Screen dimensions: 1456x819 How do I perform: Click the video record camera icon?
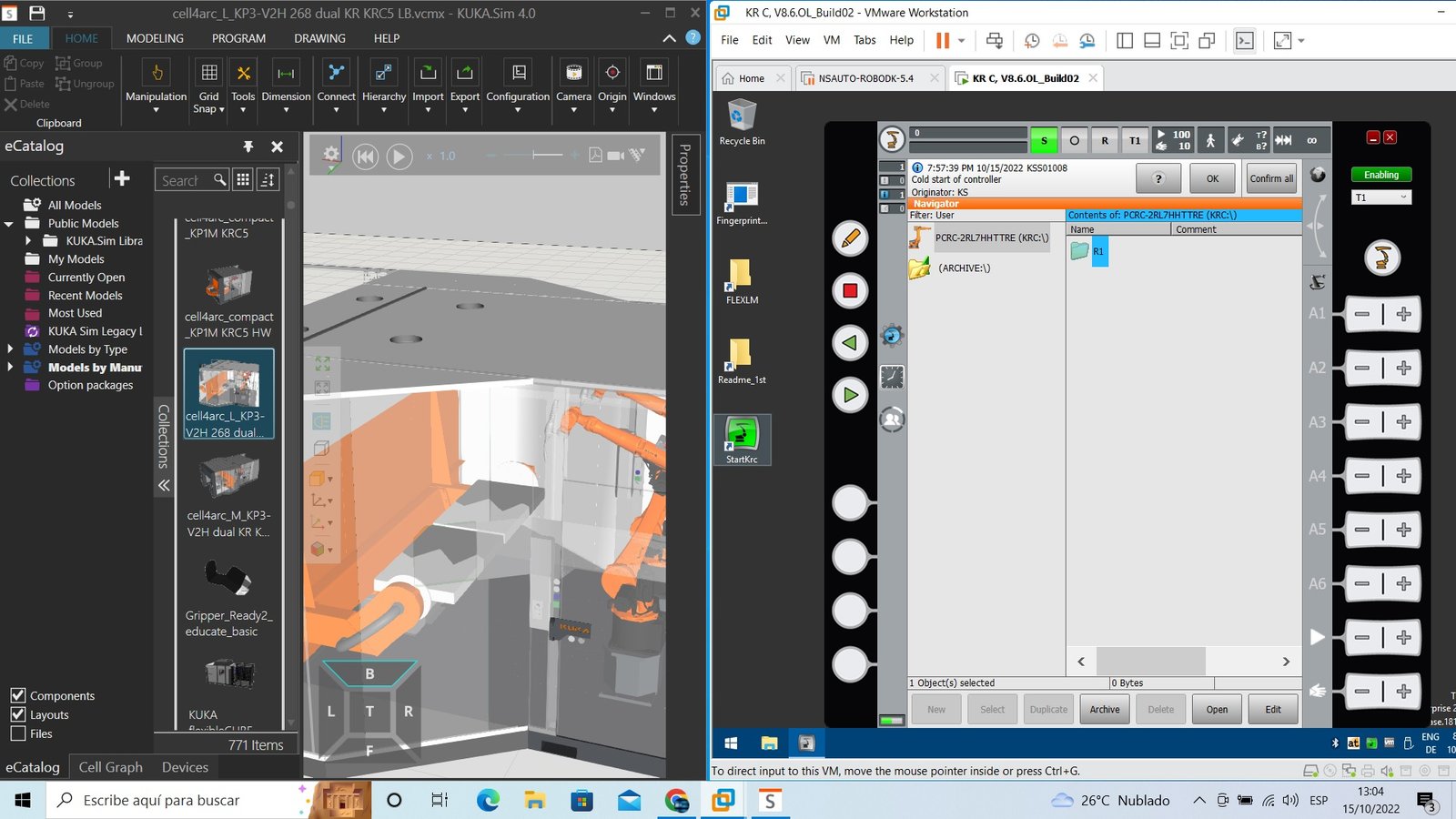616,156
